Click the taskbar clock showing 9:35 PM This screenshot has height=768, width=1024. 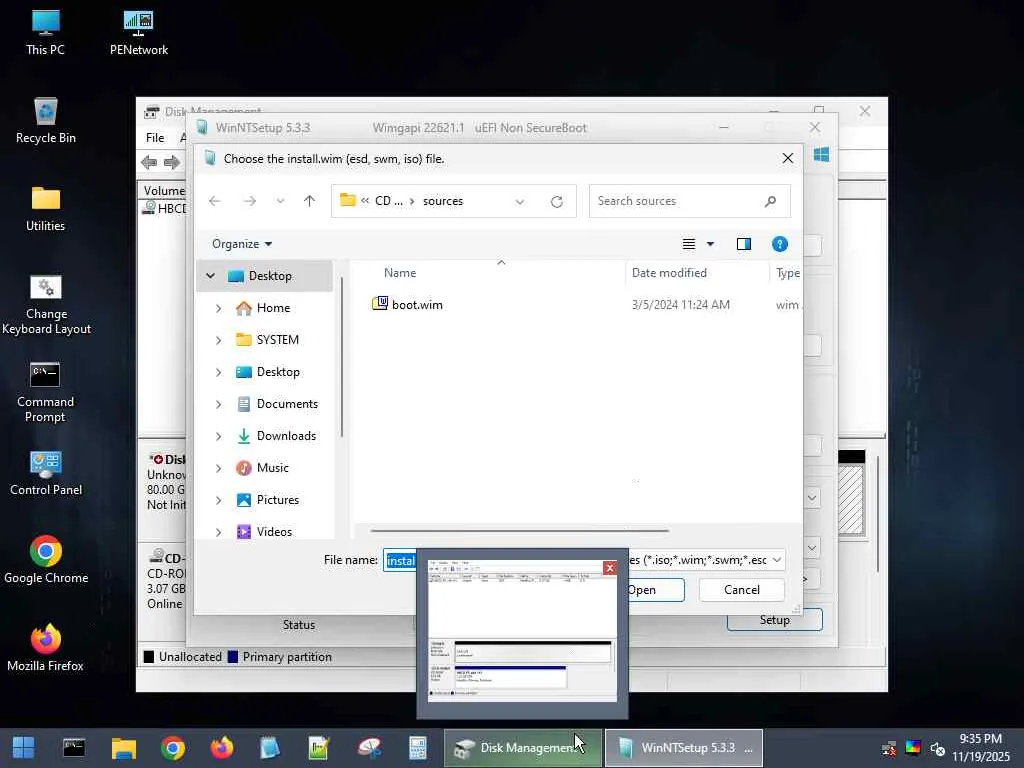(981, 748)
